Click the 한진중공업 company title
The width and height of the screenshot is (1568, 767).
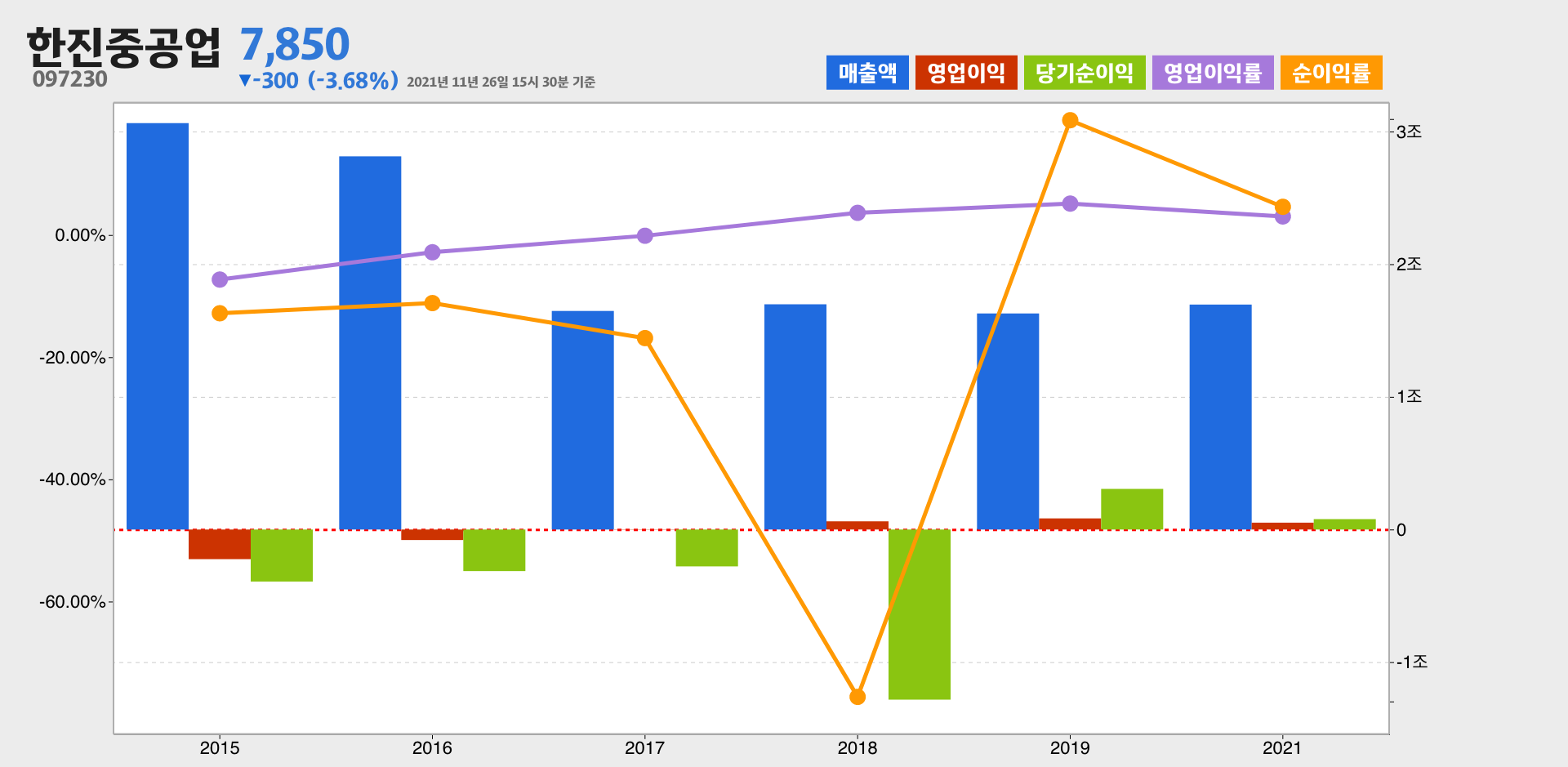[x=123, y=47]
